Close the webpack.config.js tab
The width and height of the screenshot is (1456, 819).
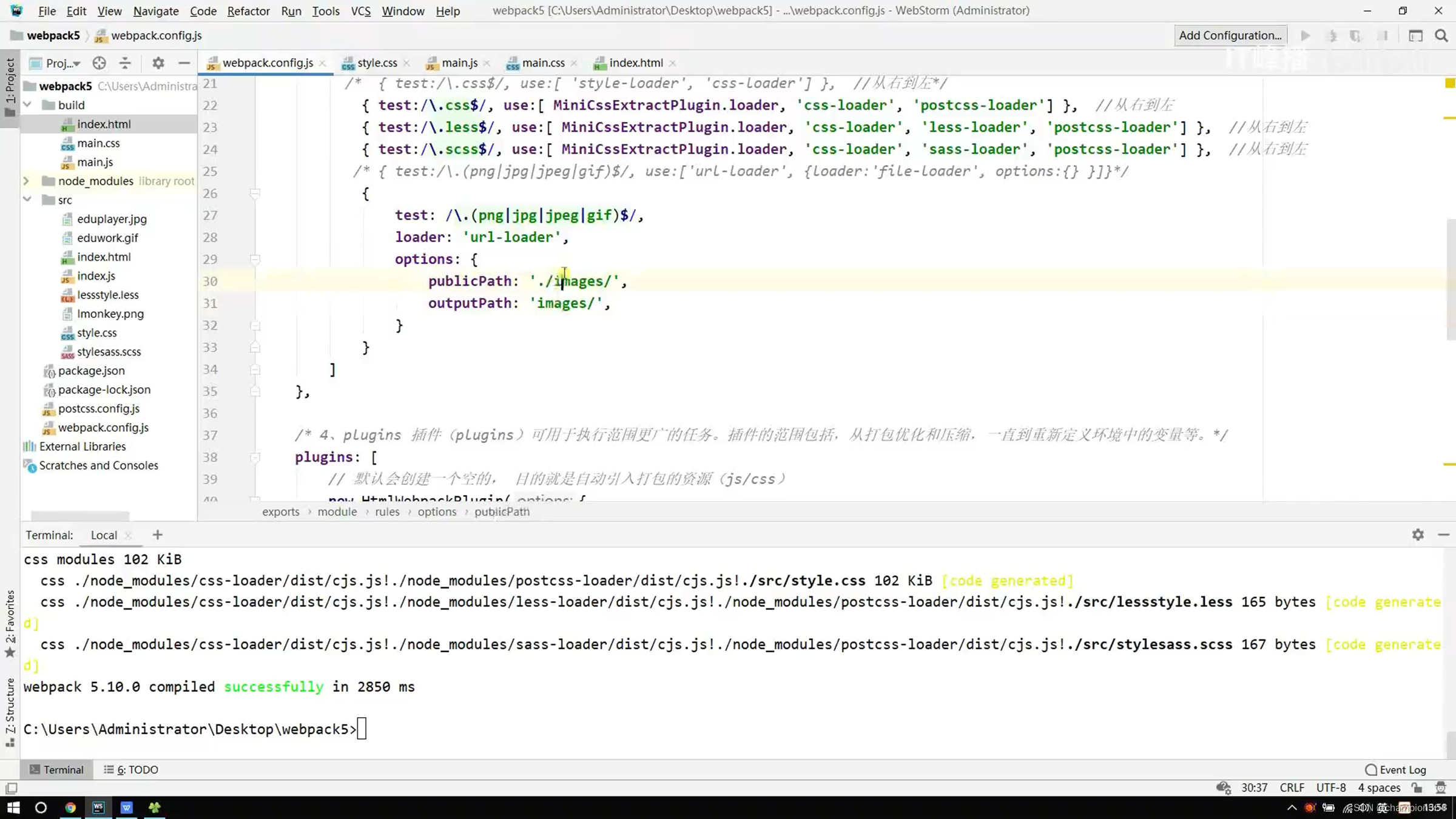[322, 63]
